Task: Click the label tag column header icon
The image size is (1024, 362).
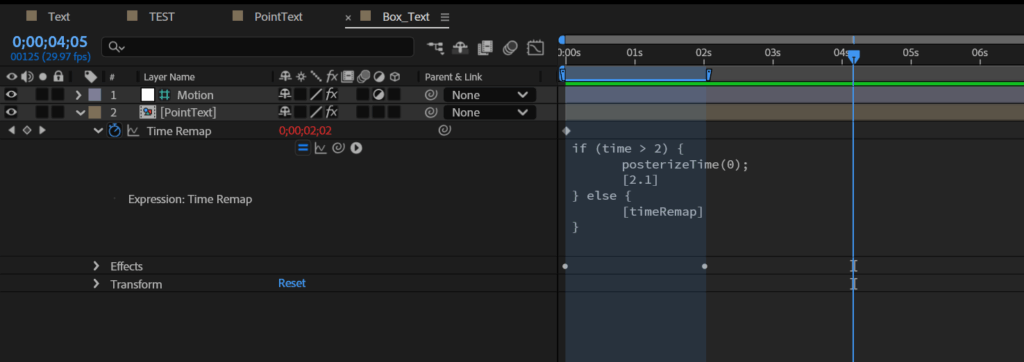Action: click(x=90, y=76)
